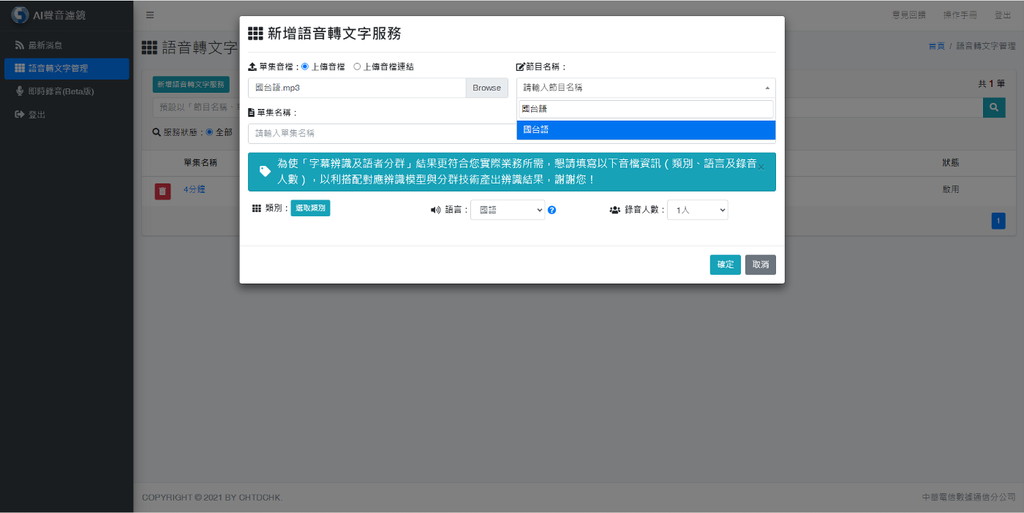The width and height of the screenshot is (1024, 513).
Task: Dismiss the teal info banner with X
Action: (761, 167)
